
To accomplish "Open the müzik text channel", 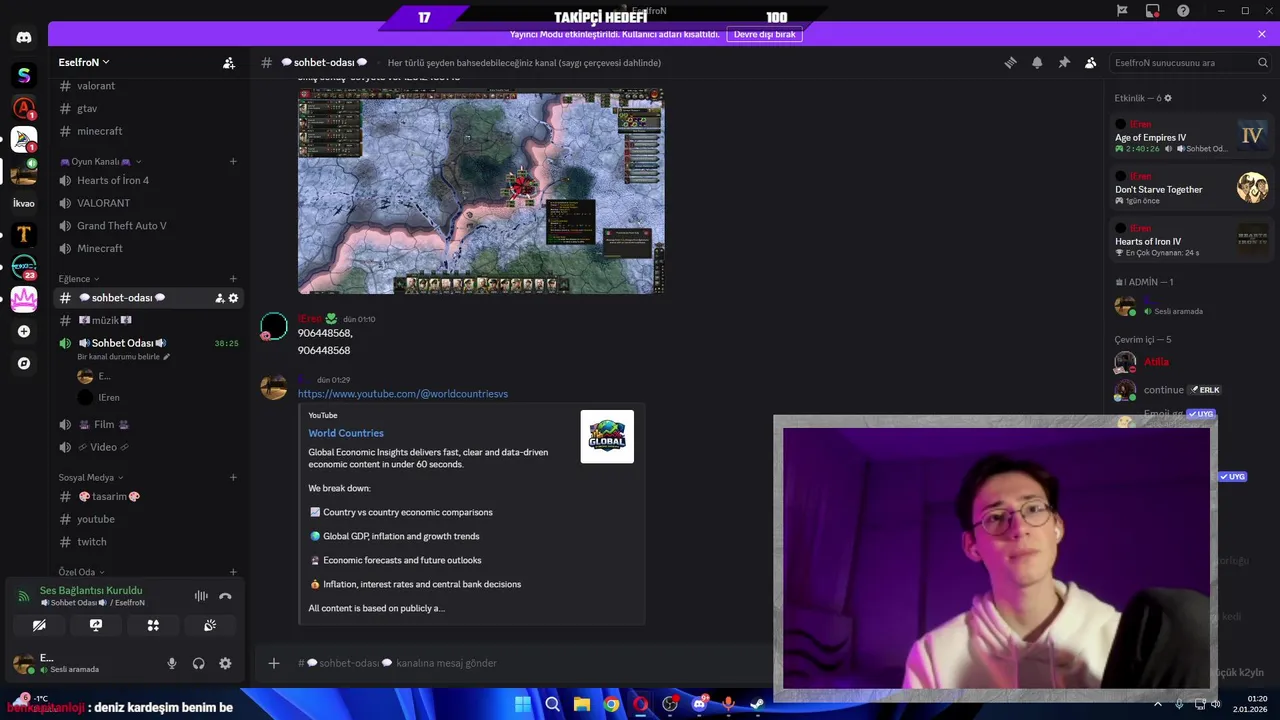I will [147, 320].
